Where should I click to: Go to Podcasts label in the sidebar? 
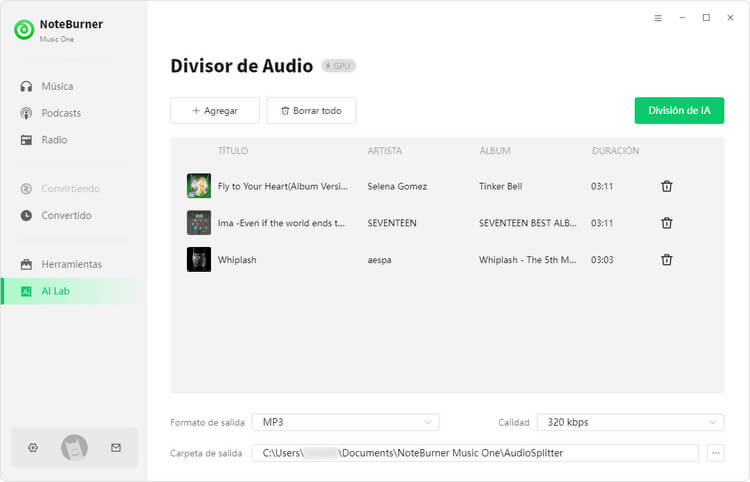61,113
